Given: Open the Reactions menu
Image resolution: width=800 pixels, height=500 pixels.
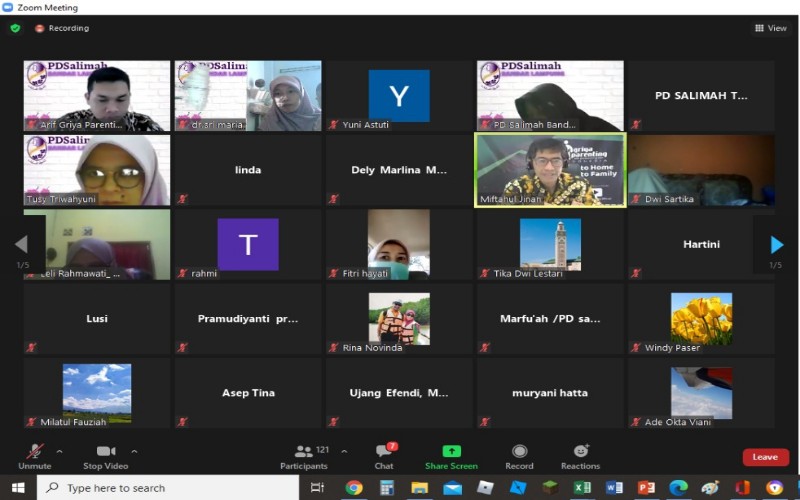Looking at the screenshot, I should 581,457.
